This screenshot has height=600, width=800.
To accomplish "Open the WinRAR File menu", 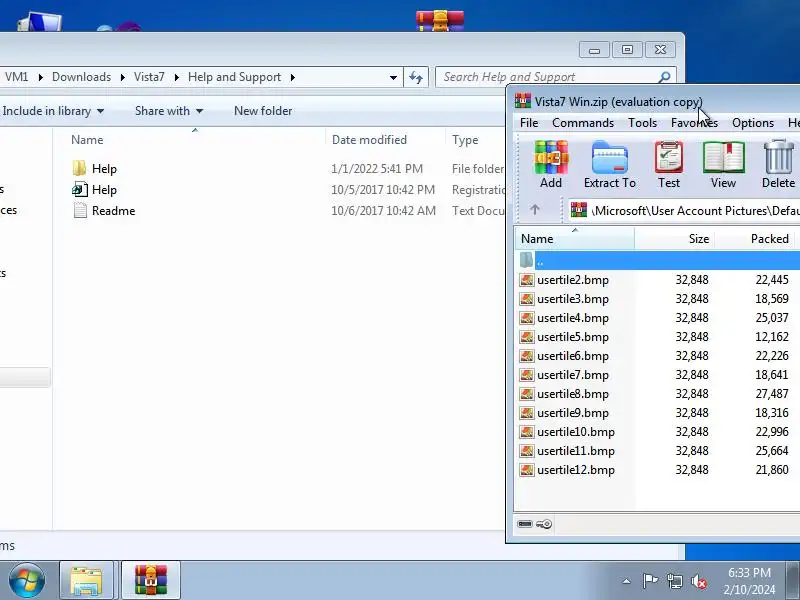I will [529, 123].
